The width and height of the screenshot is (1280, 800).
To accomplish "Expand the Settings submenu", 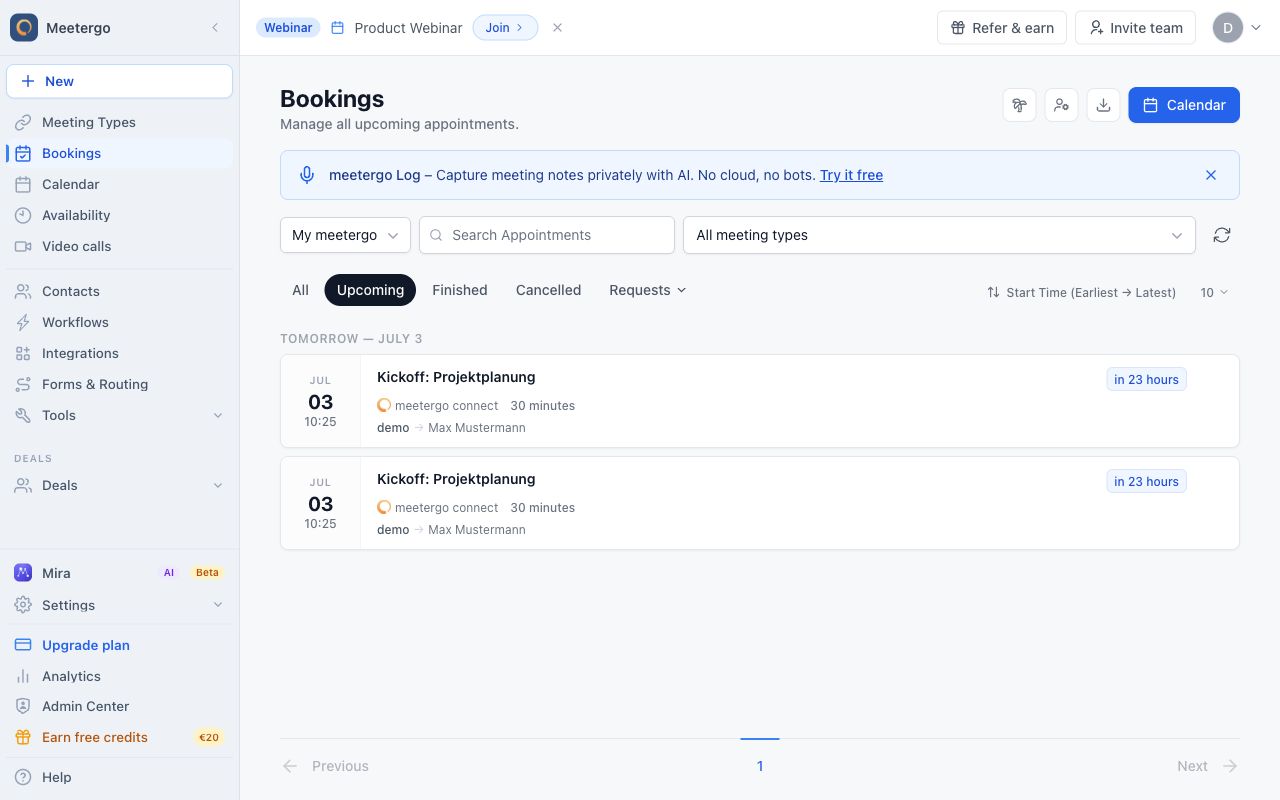I will (120, 605).
